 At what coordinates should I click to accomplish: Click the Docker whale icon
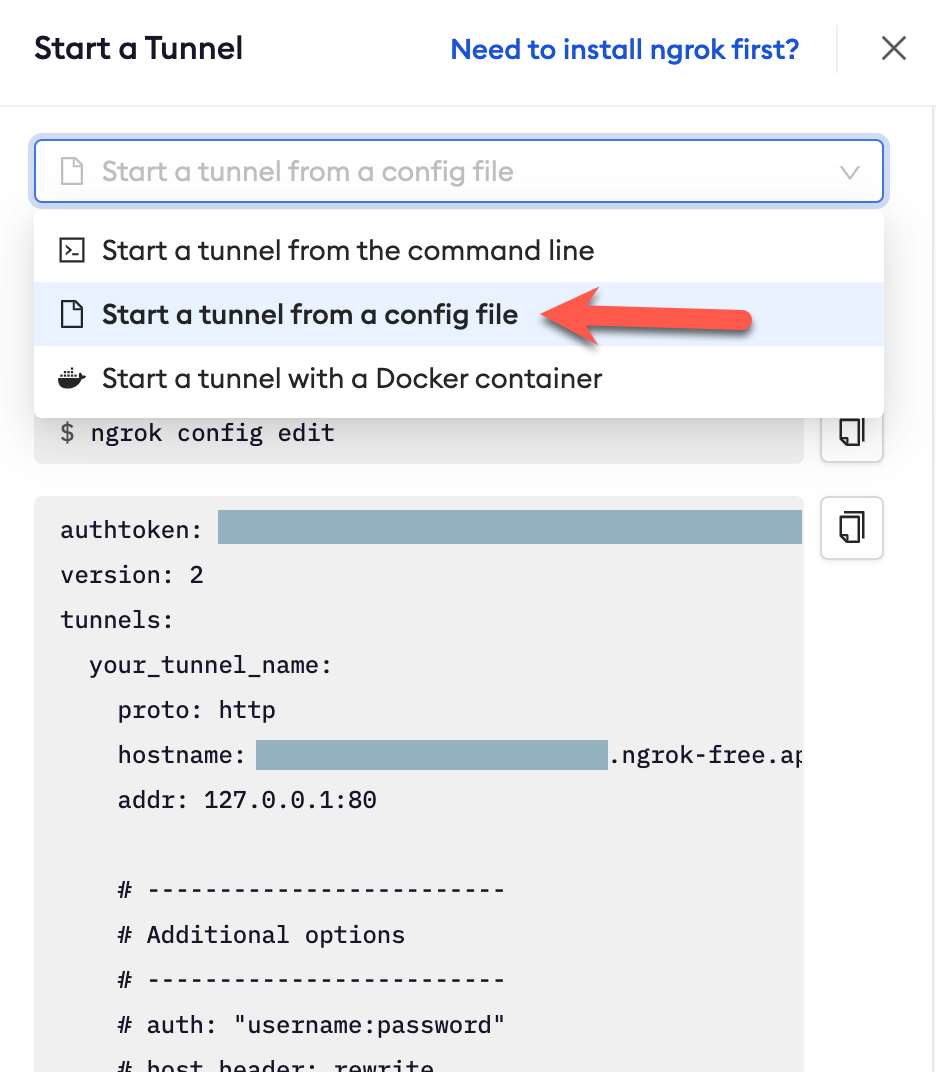tap(71, 379)
